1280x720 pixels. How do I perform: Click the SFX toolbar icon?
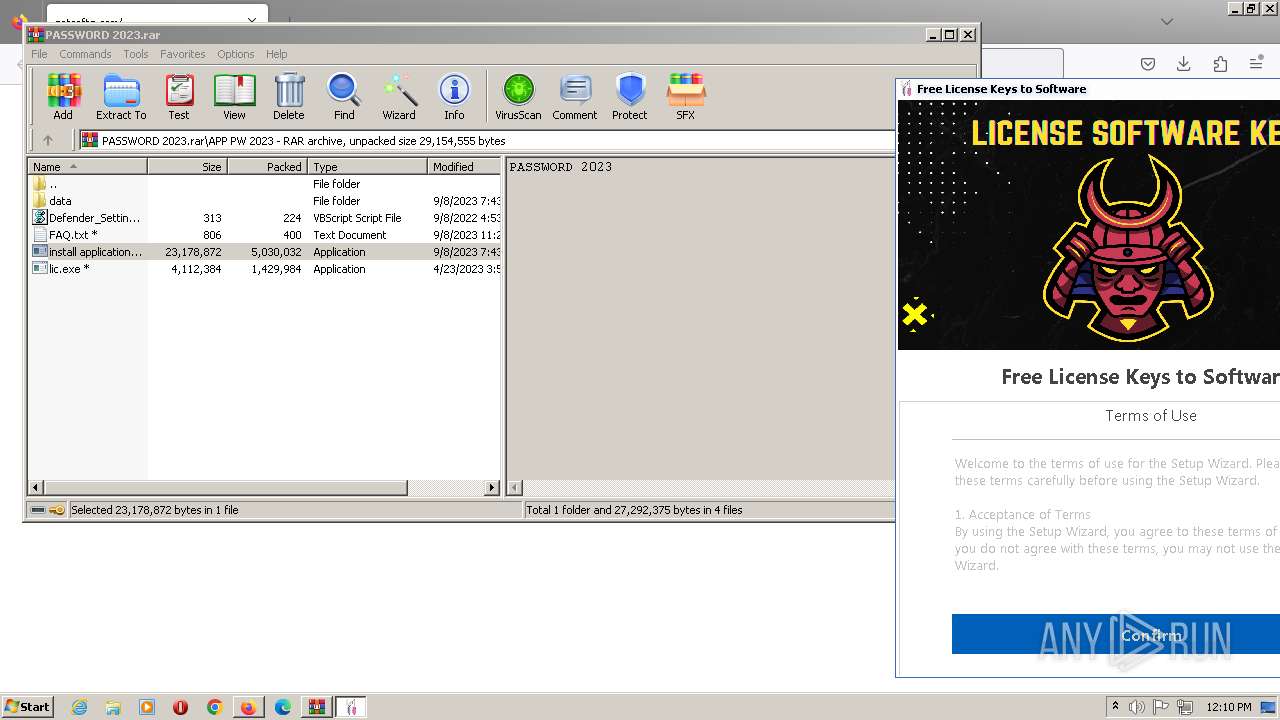685,97
